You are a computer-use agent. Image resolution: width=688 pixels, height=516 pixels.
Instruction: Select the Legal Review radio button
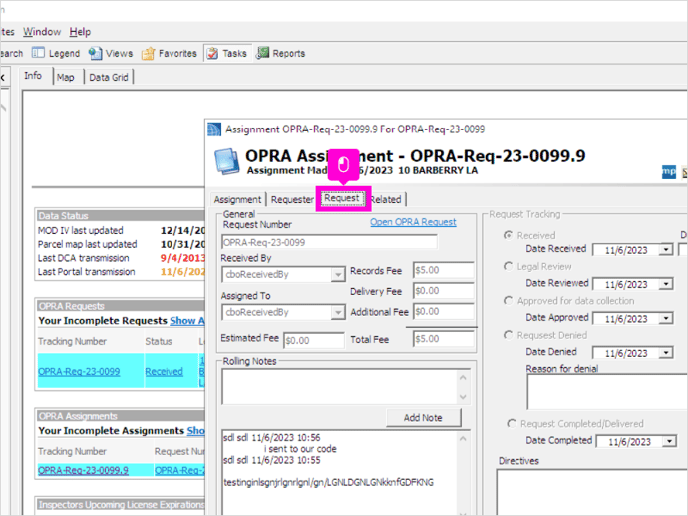508,266
